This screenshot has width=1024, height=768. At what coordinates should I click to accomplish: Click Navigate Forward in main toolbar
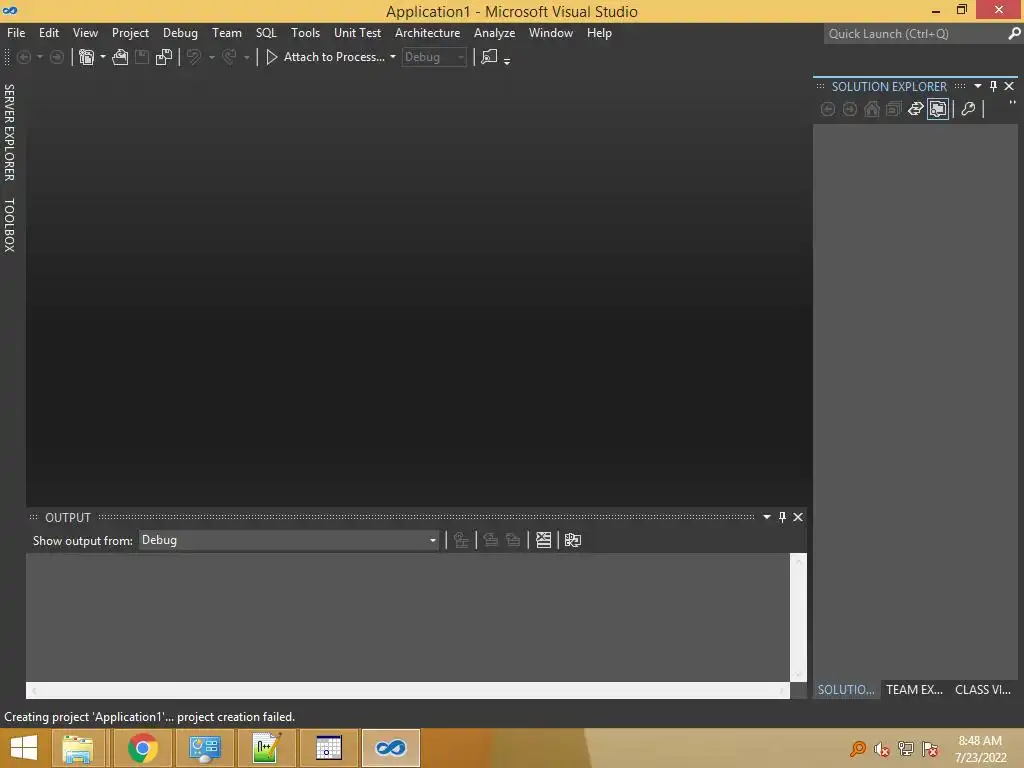[x=57, y=57]
